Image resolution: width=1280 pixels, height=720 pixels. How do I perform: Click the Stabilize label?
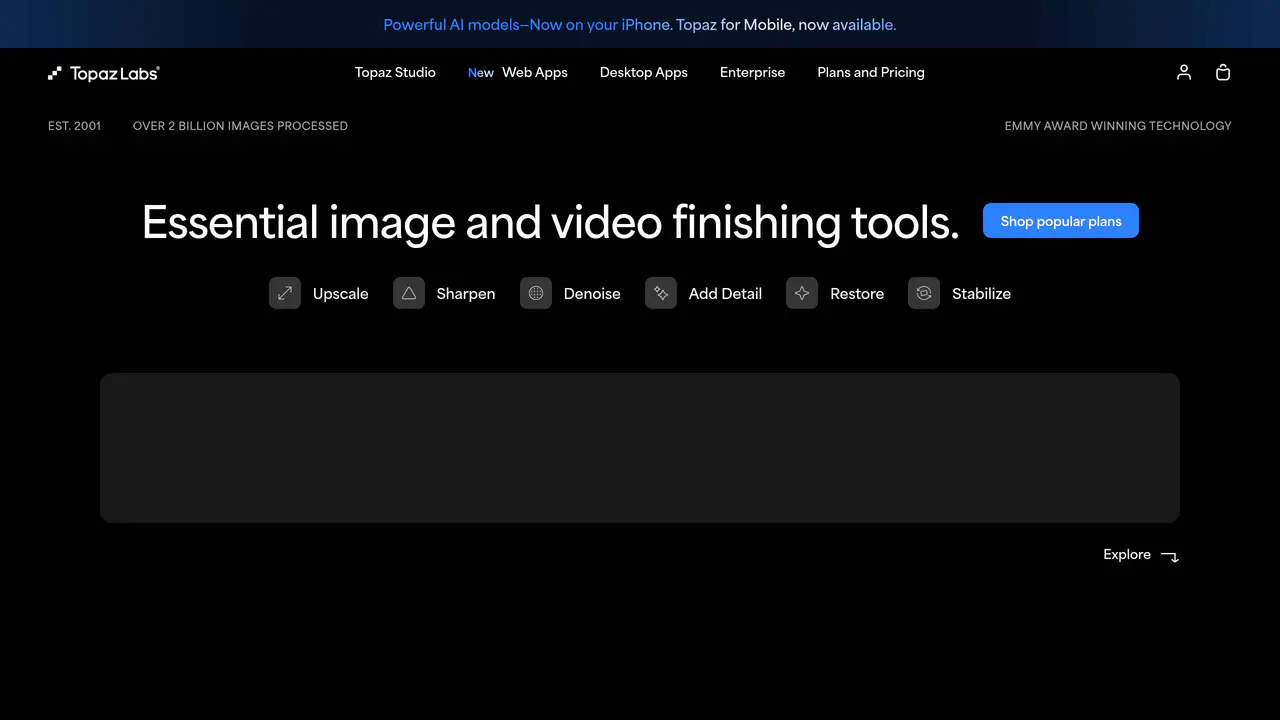coord(981,293)
